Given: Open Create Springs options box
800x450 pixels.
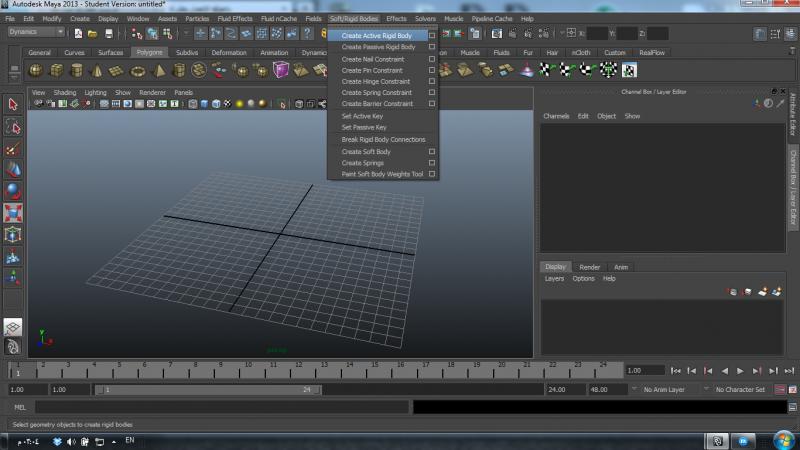Looking at the screenshot, I should point(432,163).
